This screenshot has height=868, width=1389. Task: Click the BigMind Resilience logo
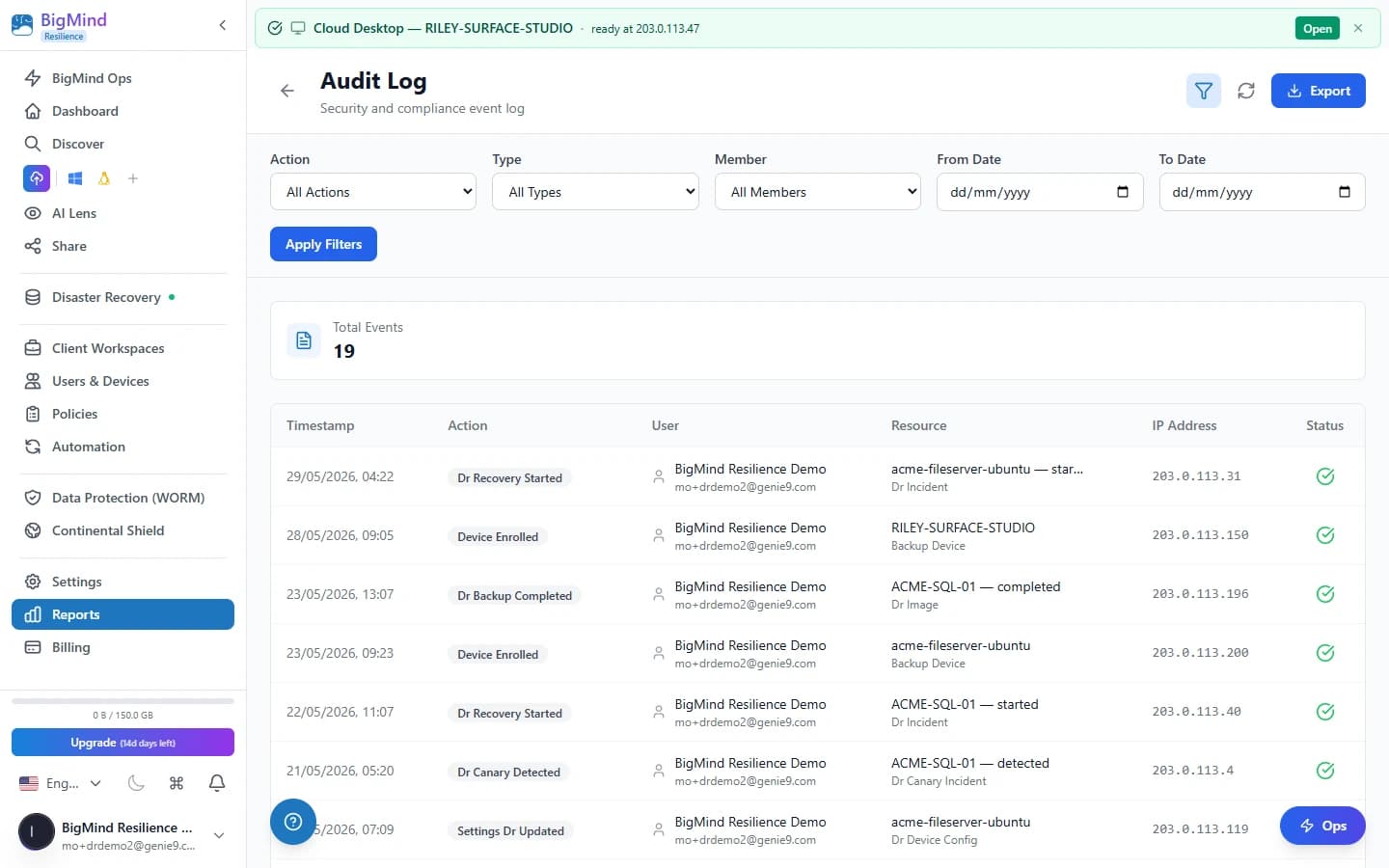60,26
